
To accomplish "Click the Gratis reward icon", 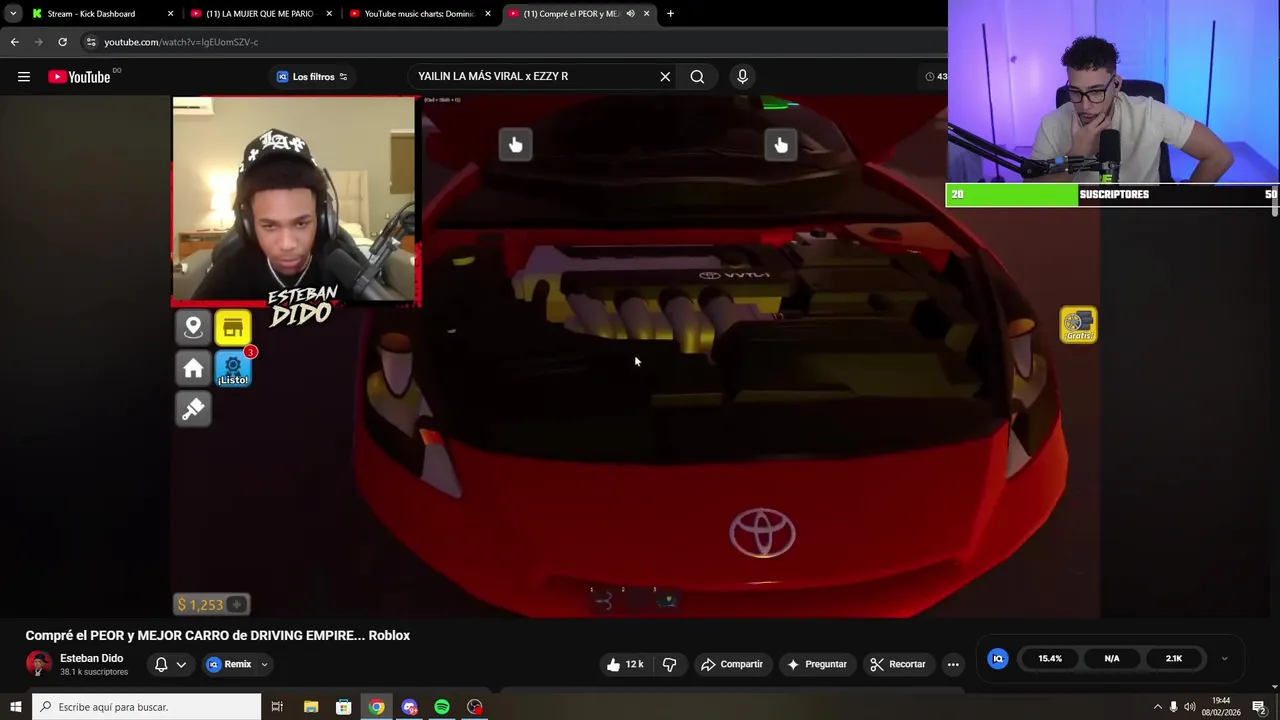I will [1078, 325].
